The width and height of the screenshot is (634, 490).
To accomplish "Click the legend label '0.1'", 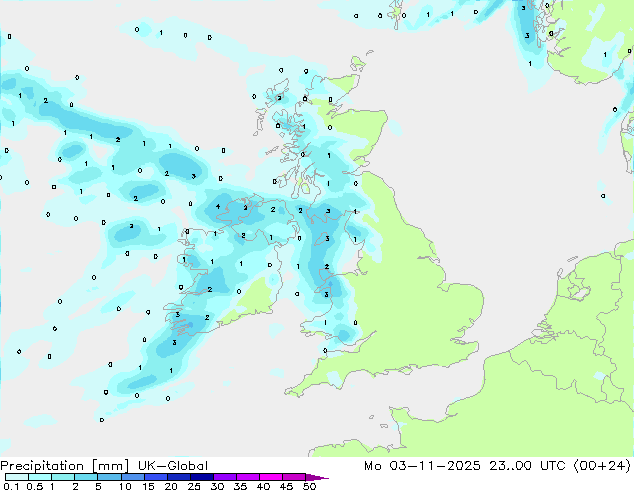I will [x=11, y=486].
